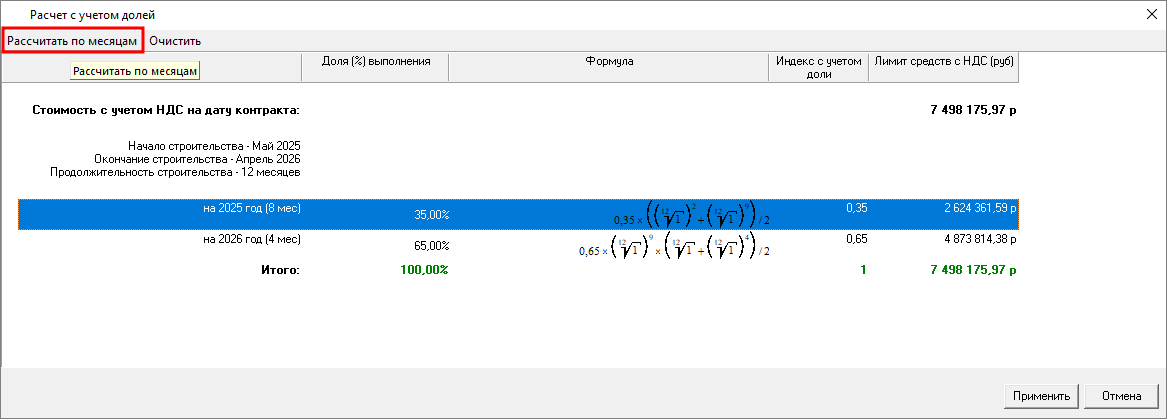This screenshot has height=419, width=1167.
Task: Close the 'Расчет с учетом долей' window
Action: click(1150, 14)
